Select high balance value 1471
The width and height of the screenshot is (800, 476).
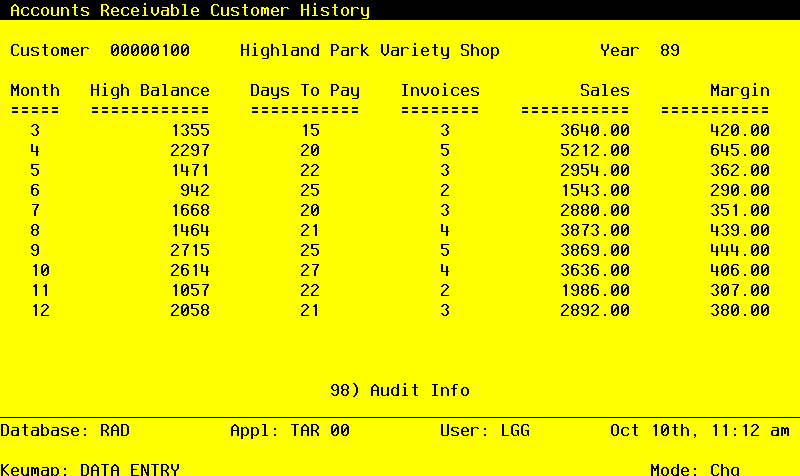[190, 170]
